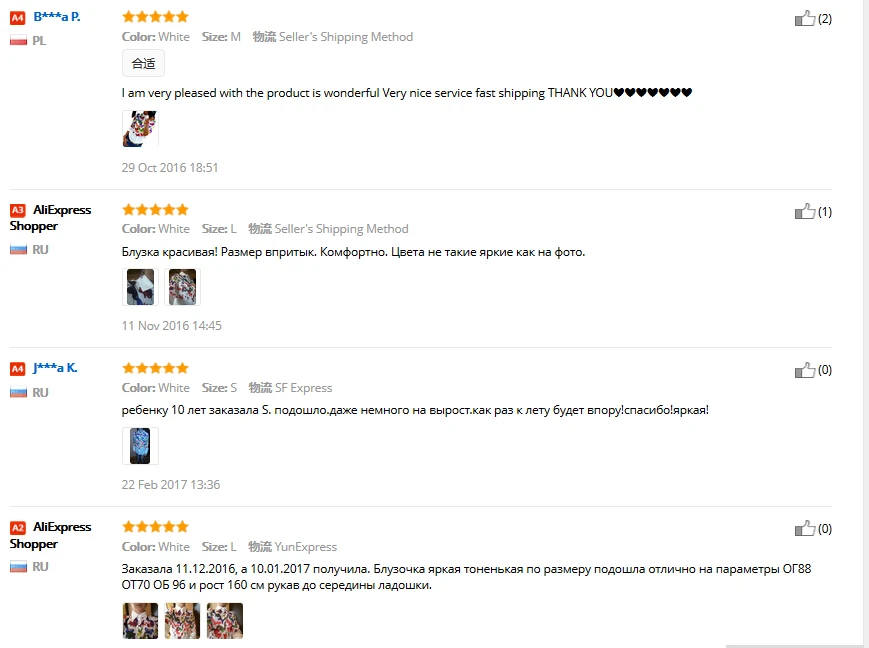The width and height of the screenshot is (869, 648).
Task: Open second photo in the 11 Nov review
Action: [182, 287]
